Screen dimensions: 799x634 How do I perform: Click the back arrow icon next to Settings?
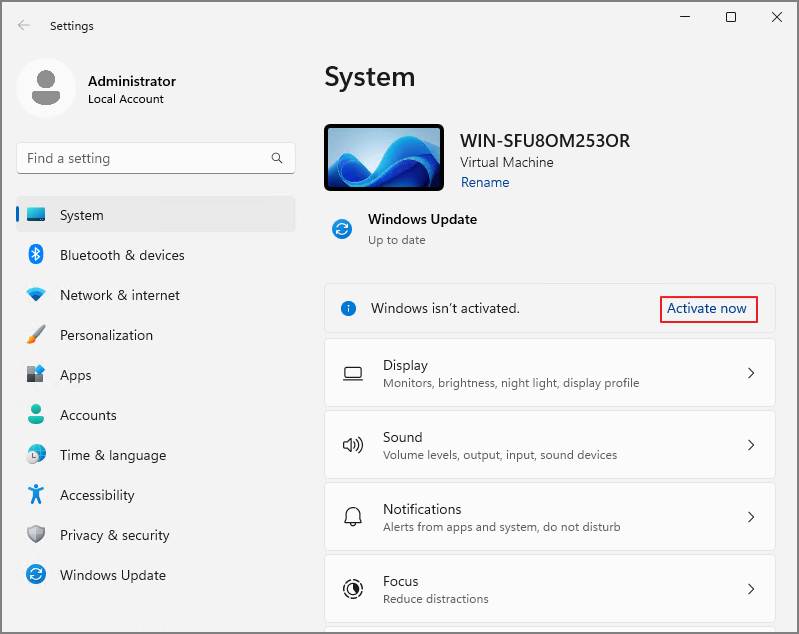(x=23, y=25)
